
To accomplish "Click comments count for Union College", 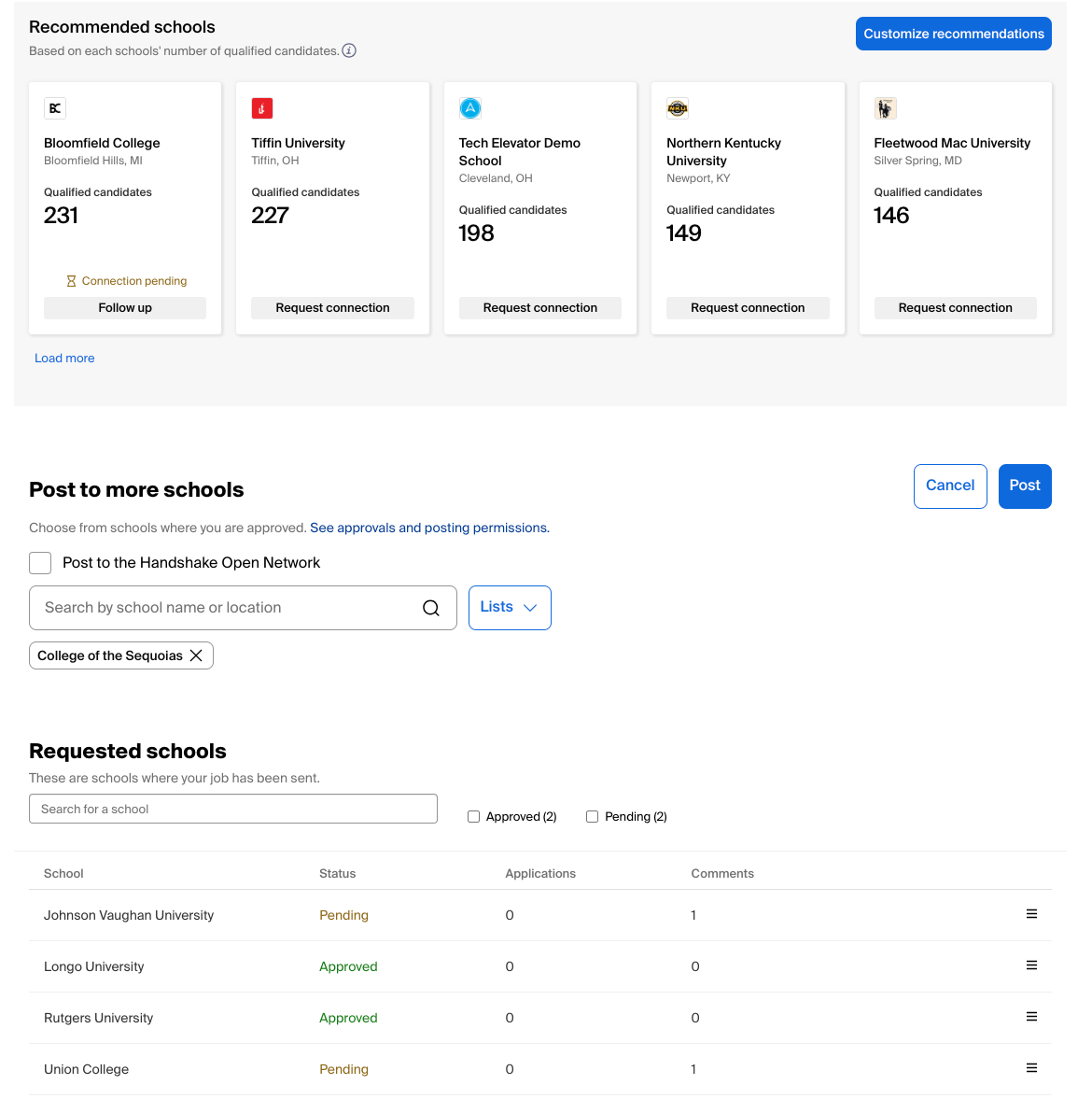I will [693, 1069].
